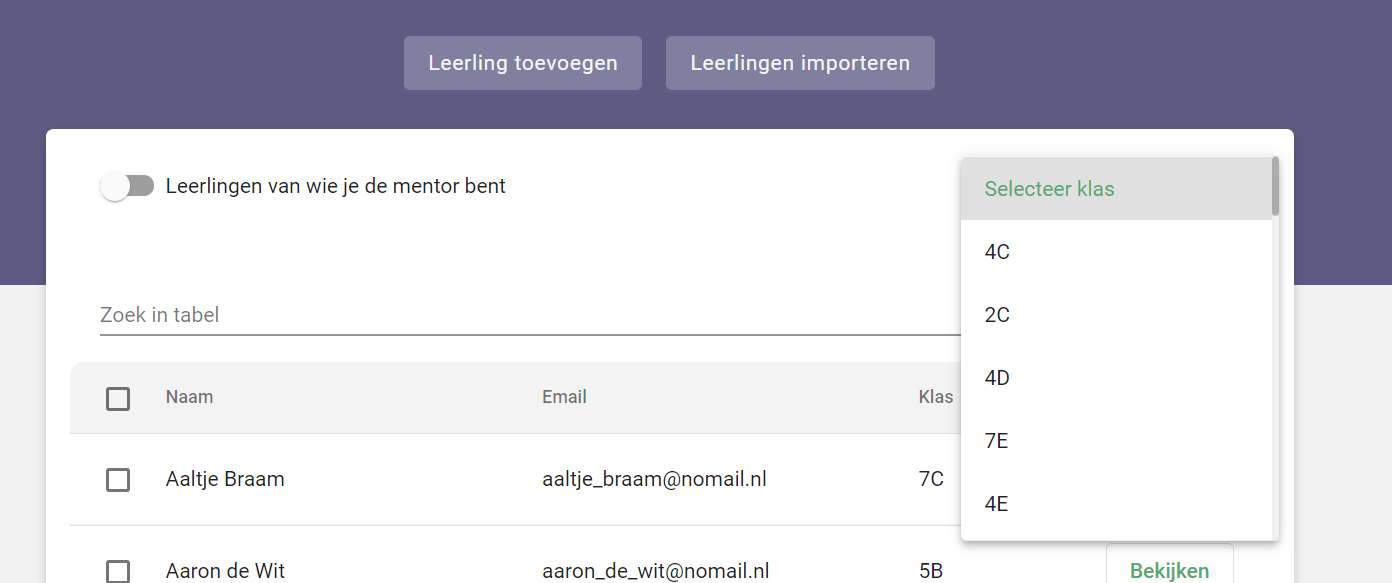Pick class 7E in the dropdown
1392x583 pixels.
[1116, 441]
